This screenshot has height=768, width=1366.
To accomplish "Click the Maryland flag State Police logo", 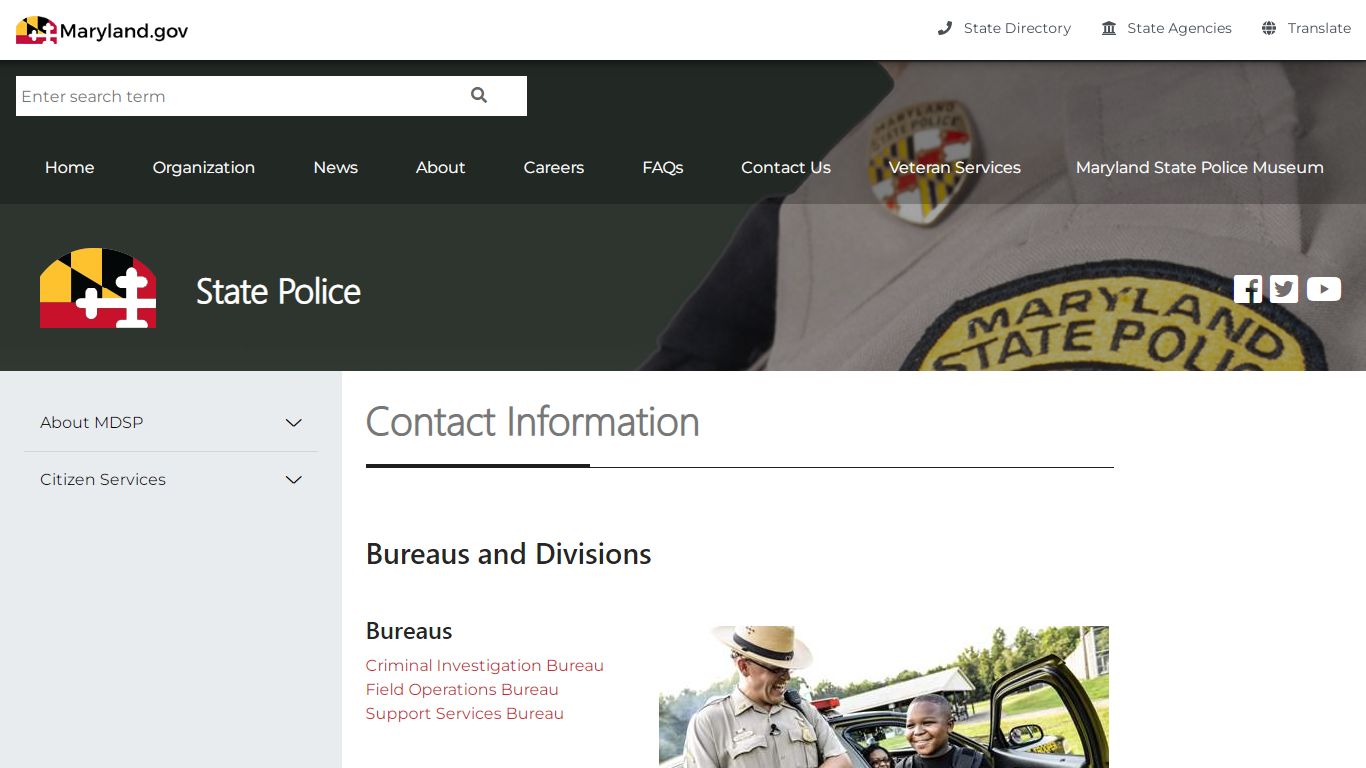I will pos(98,288).
